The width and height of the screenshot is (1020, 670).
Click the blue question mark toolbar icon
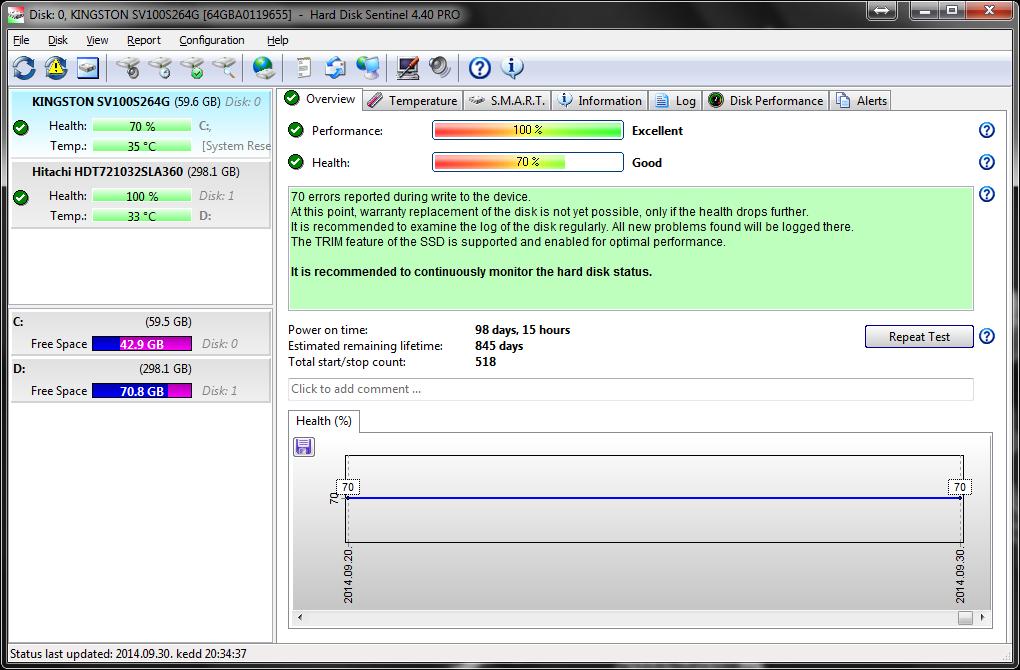point(479,68)
